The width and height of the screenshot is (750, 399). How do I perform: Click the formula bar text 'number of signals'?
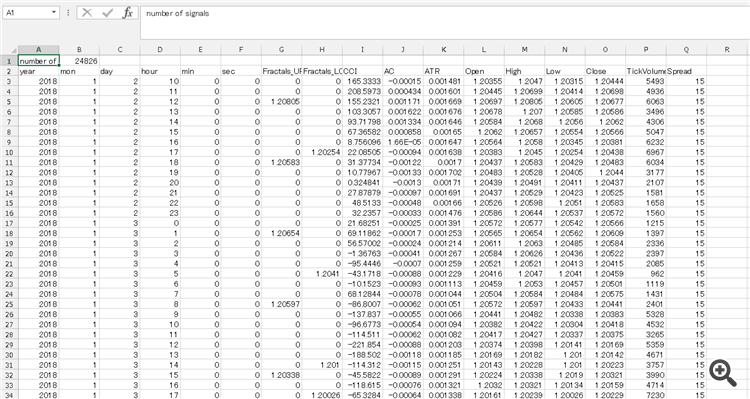tap(177, 13)
